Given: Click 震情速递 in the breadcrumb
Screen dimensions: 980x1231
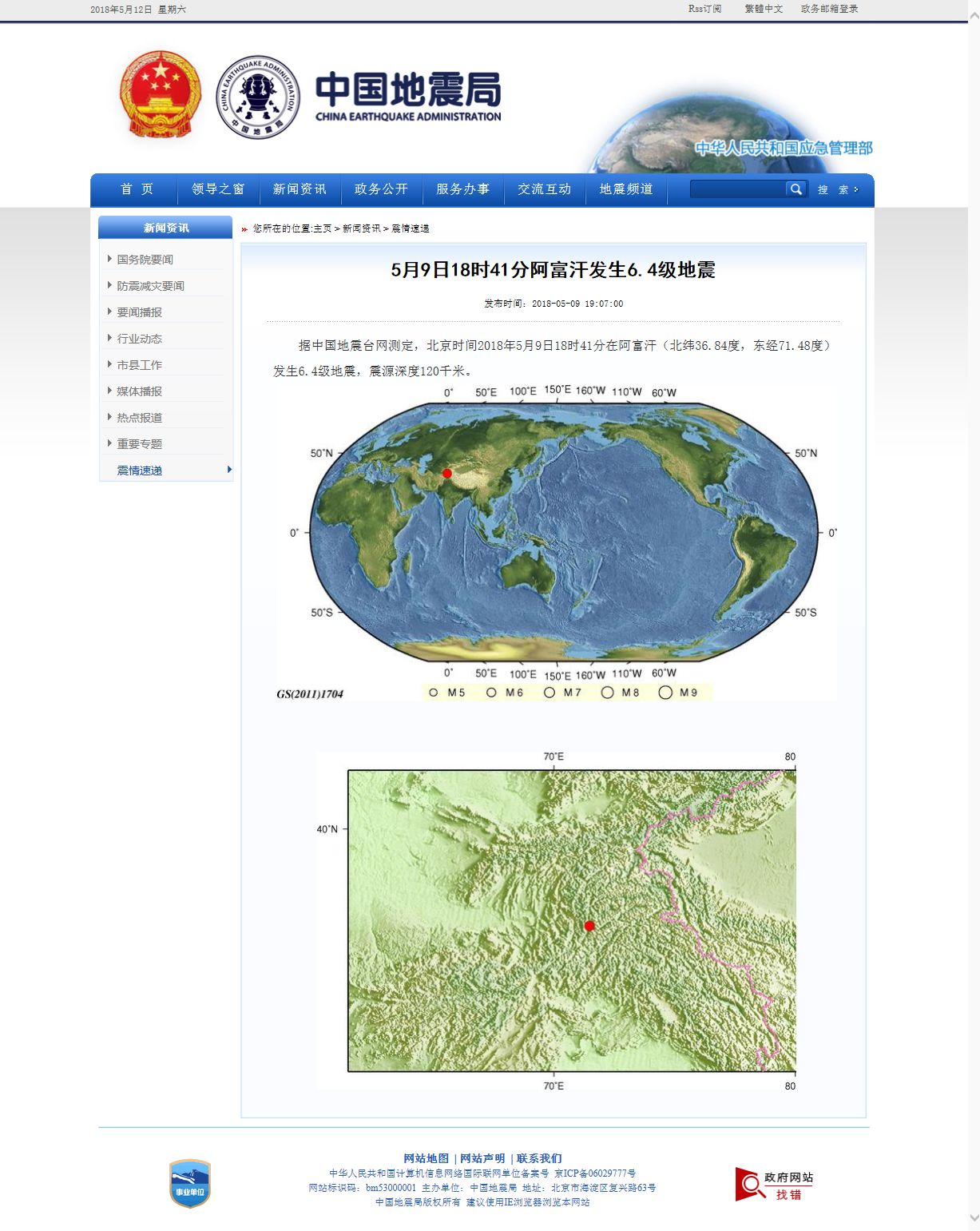Looking at the screenshot, I should [411, 228].
